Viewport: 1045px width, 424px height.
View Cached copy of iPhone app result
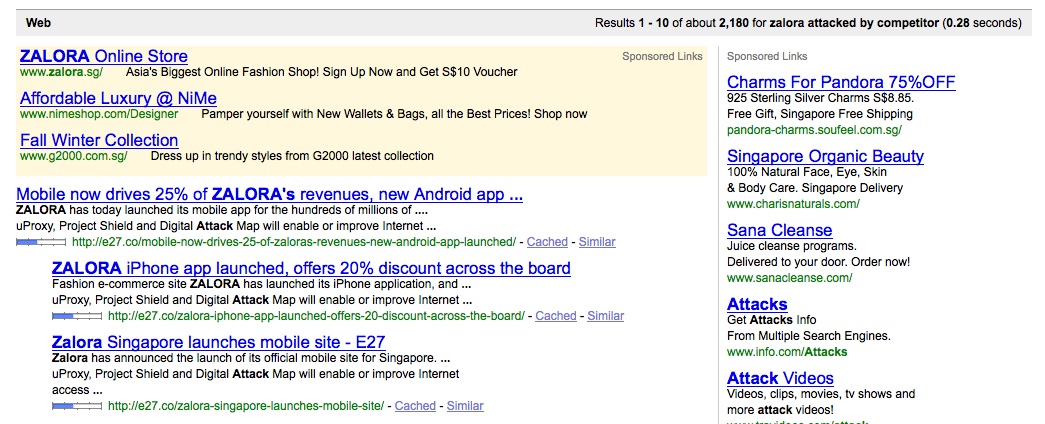556,315
